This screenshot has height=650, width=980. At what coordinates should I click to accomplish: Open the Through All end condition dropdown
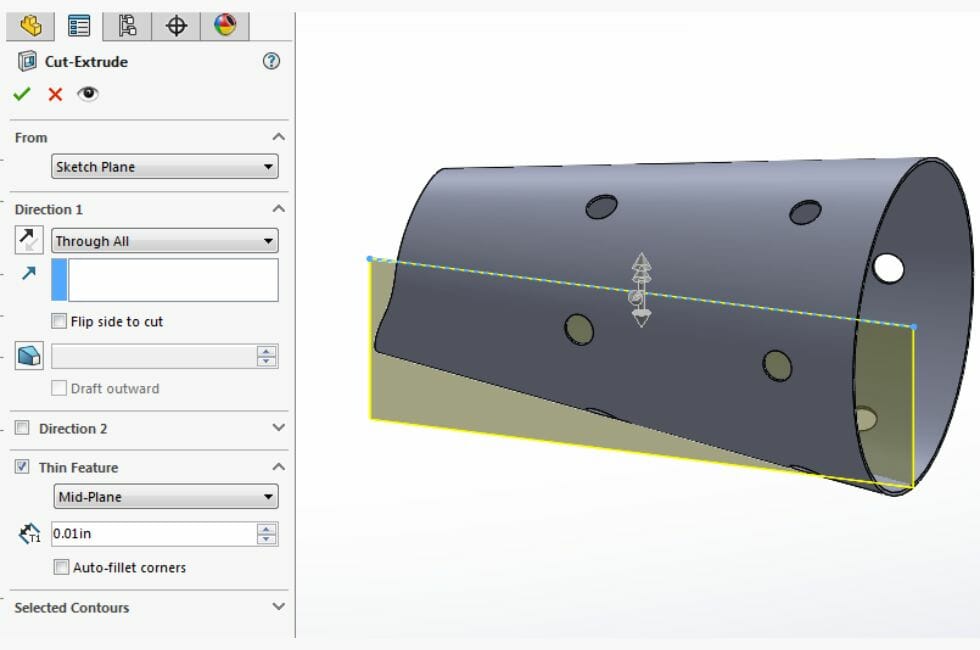point(165,240)
